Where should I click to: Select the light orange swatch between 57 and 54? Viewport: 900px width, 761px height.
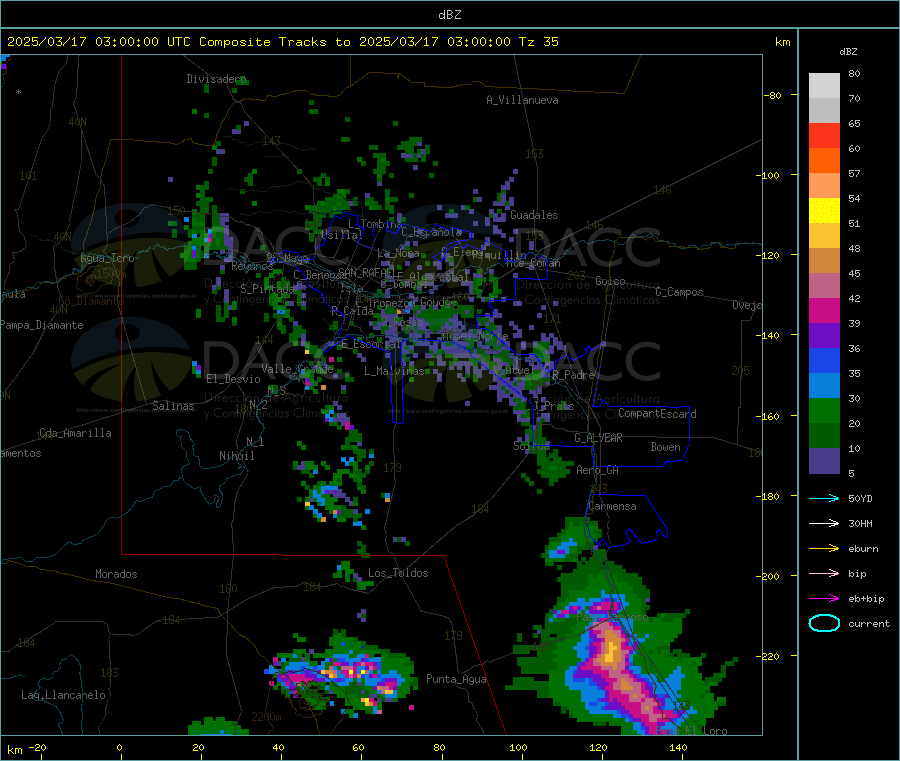click(824, 185)
